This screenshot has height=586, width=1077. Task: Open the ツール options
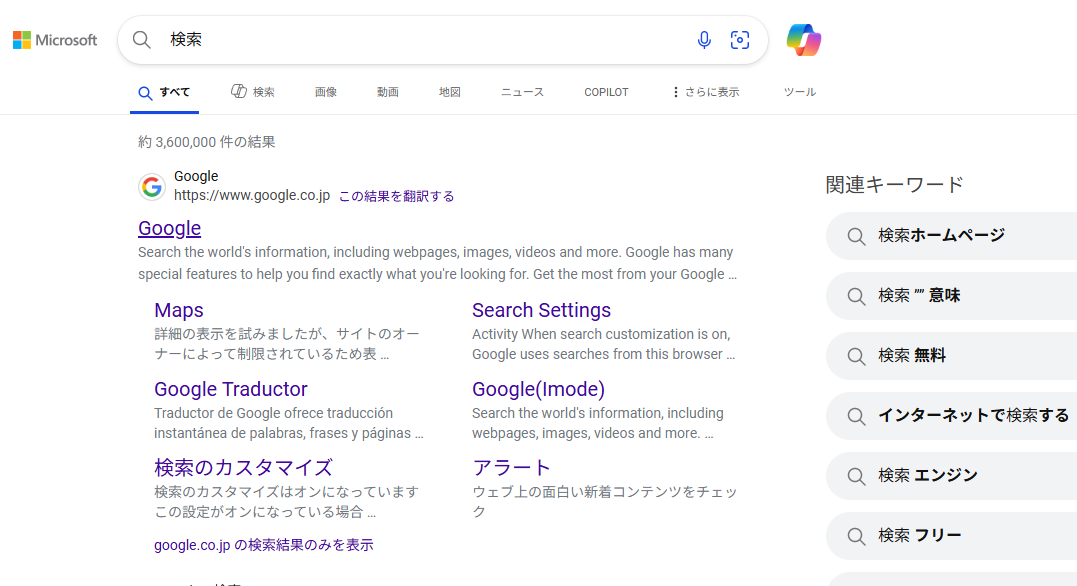click(x=800, y=92)
